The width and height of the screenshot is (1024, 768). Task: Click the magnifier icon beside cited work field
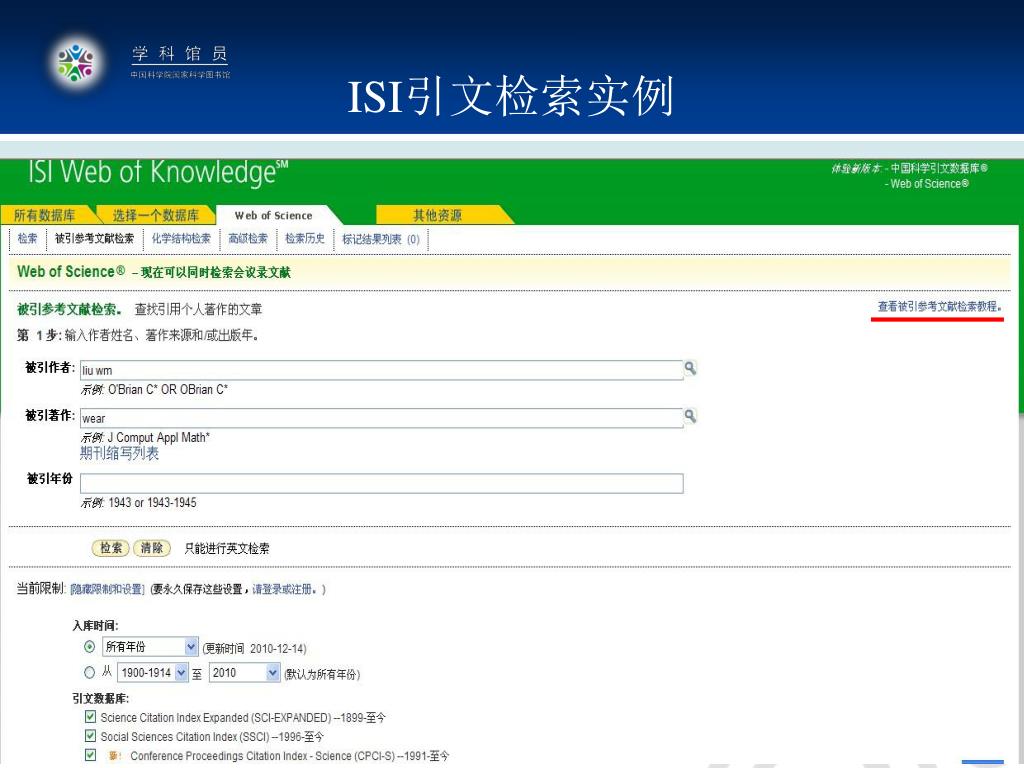[690, 416]
